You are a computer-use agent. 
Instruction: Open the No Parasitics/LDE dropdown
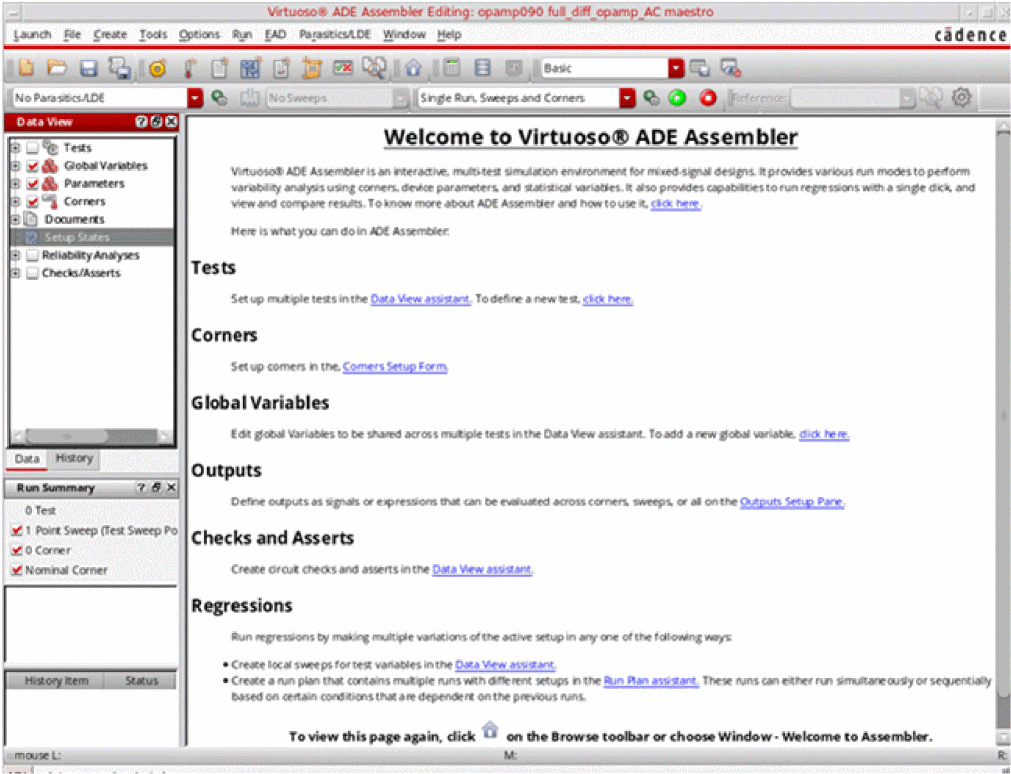(x=195, y=98)
